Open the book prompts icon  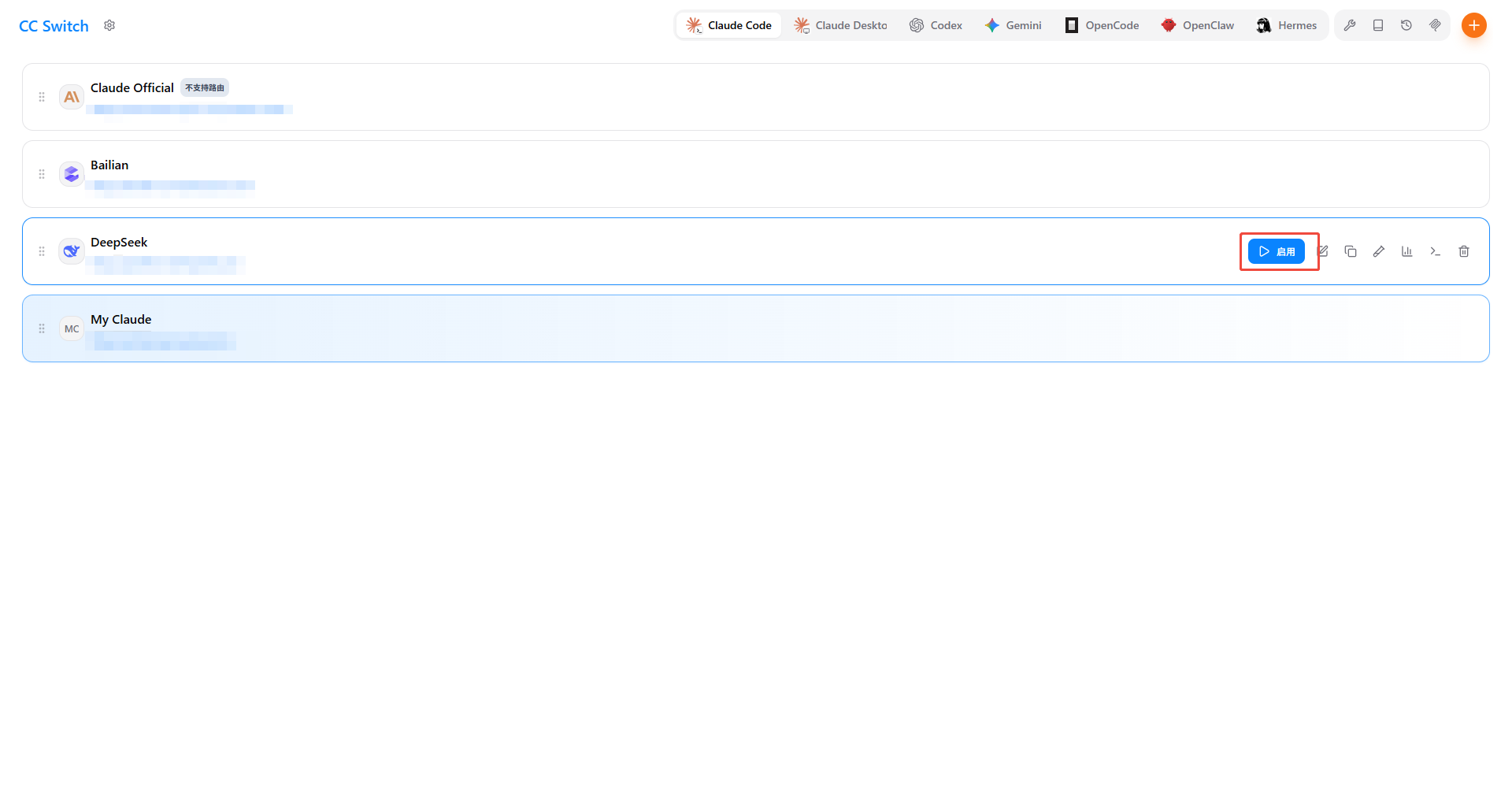pos(1378,25)
